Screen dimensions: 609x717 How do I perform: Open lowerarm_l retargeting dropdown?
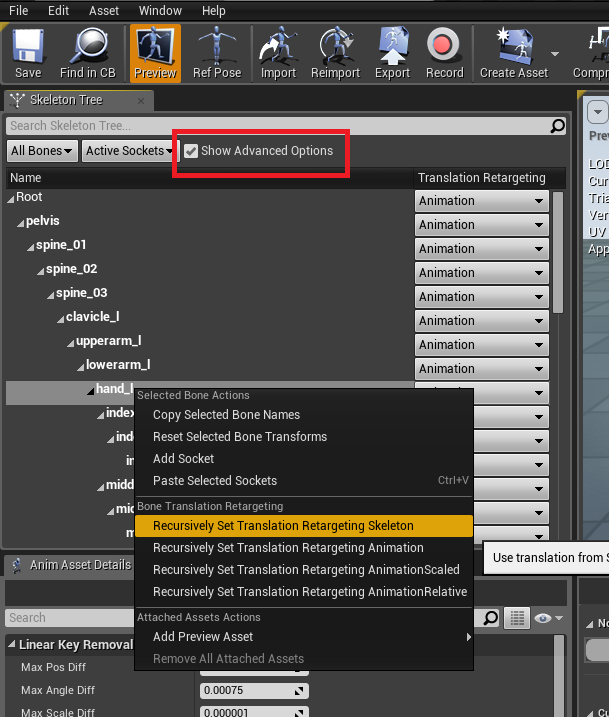point(482,369)
